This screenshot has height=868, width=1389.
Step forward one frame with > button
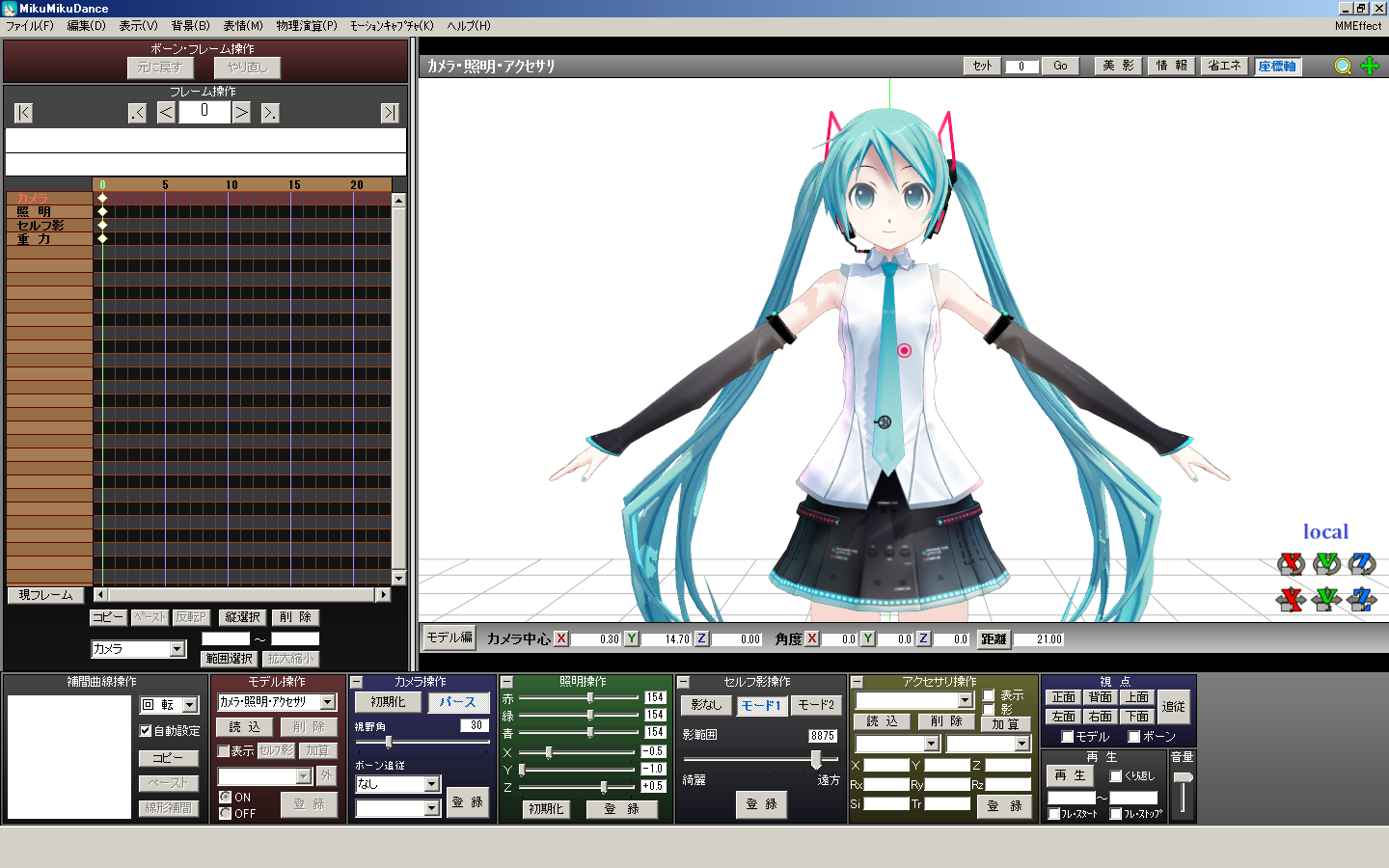241,113
